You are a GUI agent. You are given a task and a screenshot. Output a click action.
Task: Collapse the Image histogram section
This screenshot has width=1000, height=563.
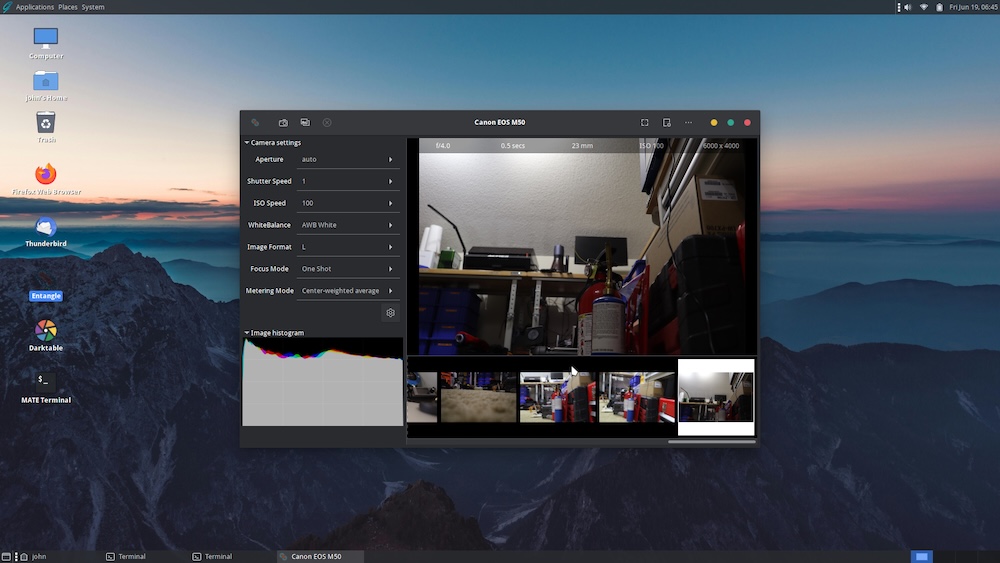click(274, 333)
